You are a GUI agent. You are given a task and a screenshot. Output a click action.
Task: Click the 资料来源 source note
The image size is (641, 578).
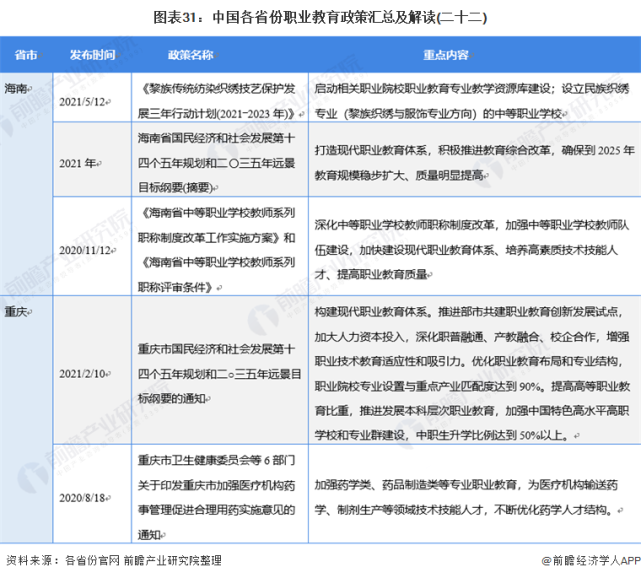coord(114,560)
